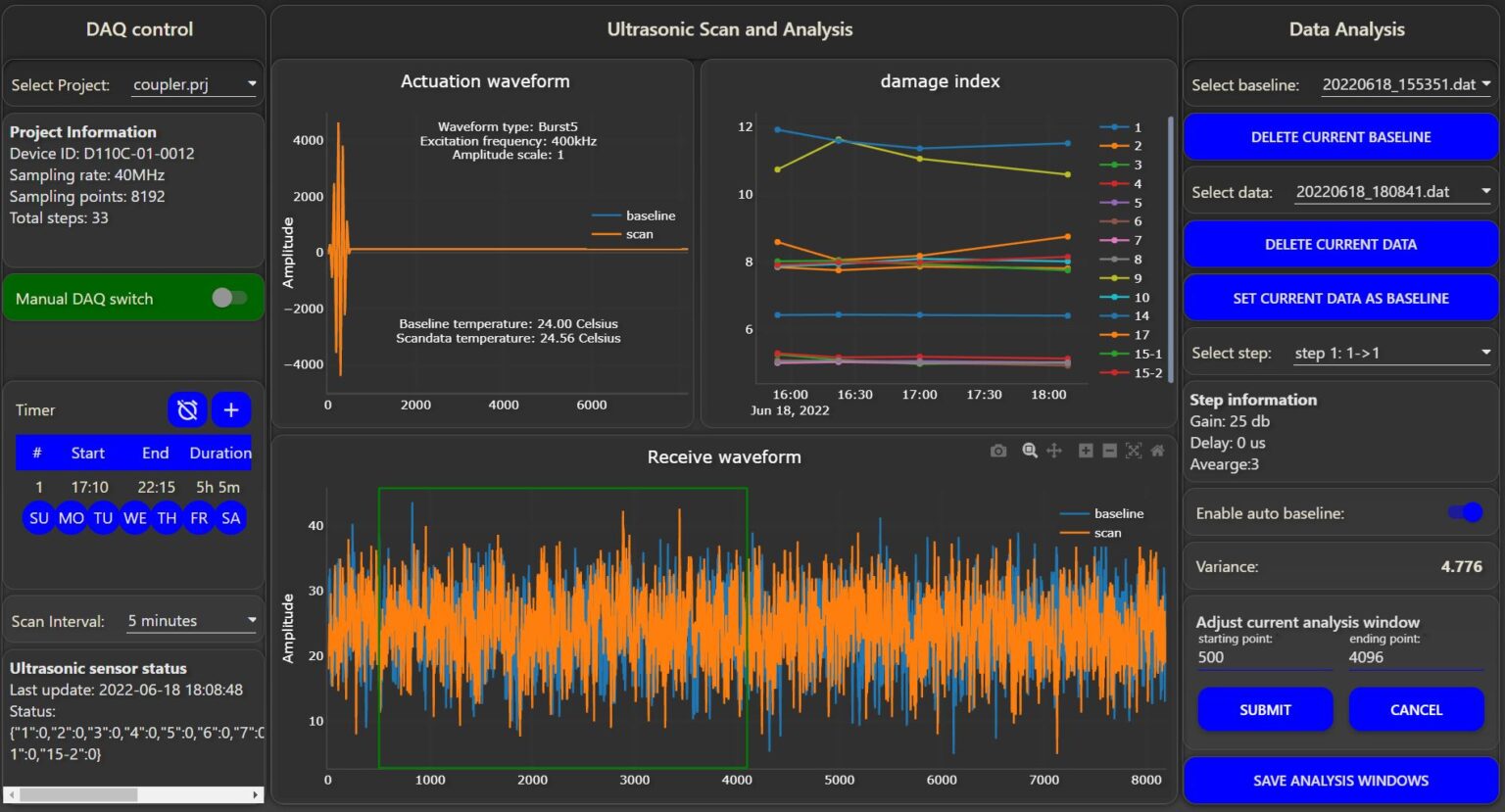Download the Receive waveform chart as image
Viewport: 1505px width, 812px height.
[997, 451]
